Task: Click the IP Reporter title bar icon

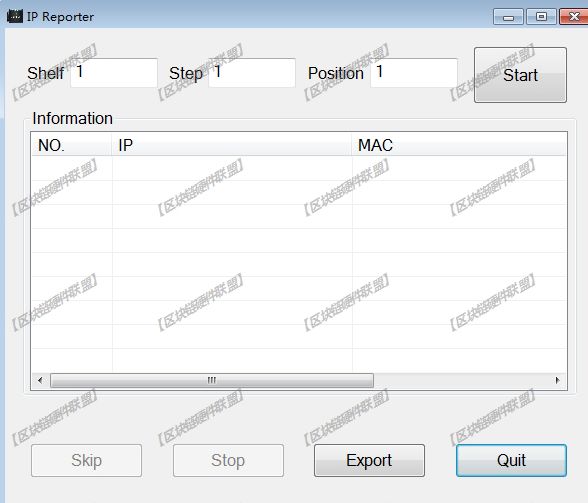Action: pyautogui.click(x=15, y=17)
